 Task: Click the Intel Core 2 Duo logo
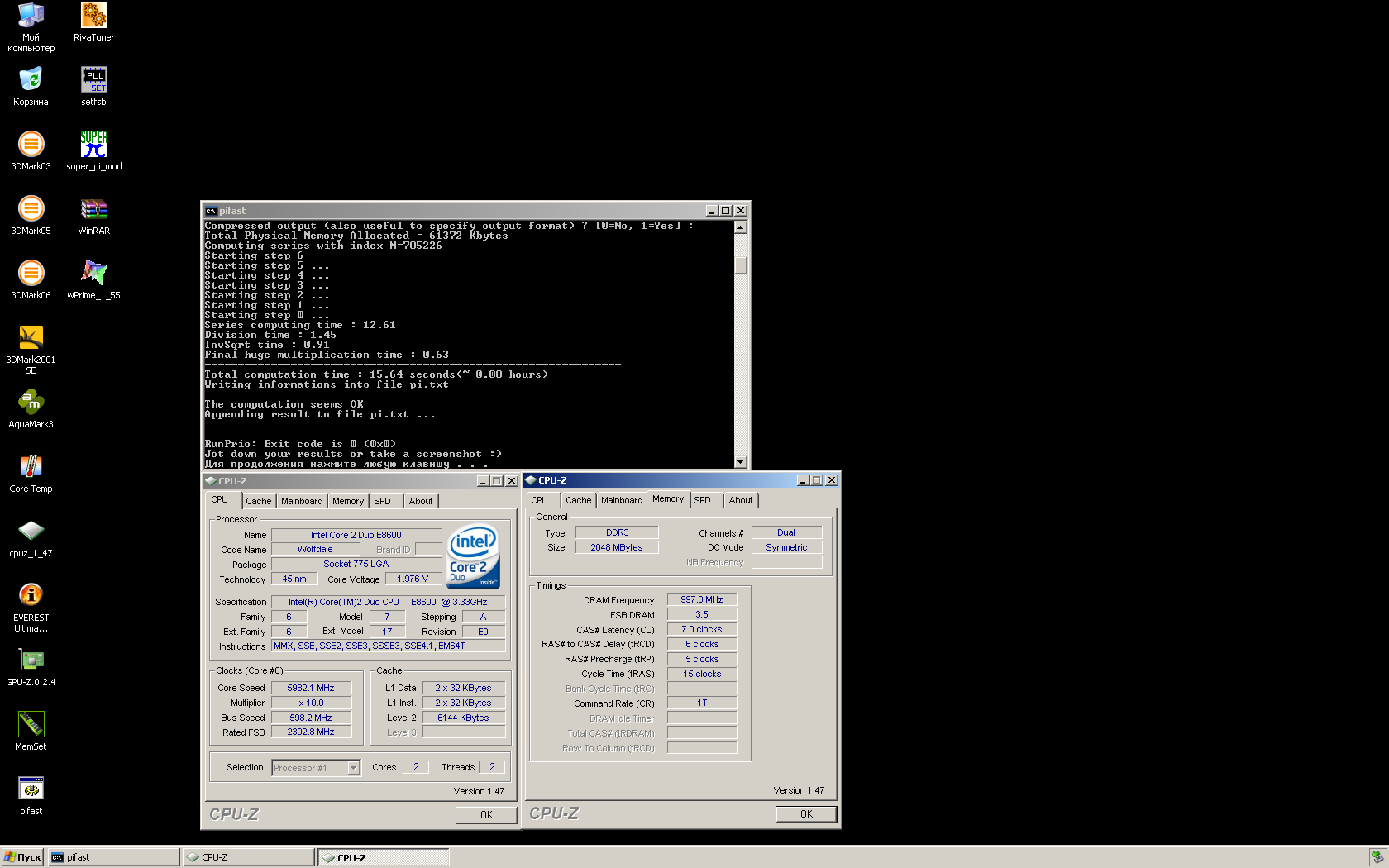click(x=473, y=556)
